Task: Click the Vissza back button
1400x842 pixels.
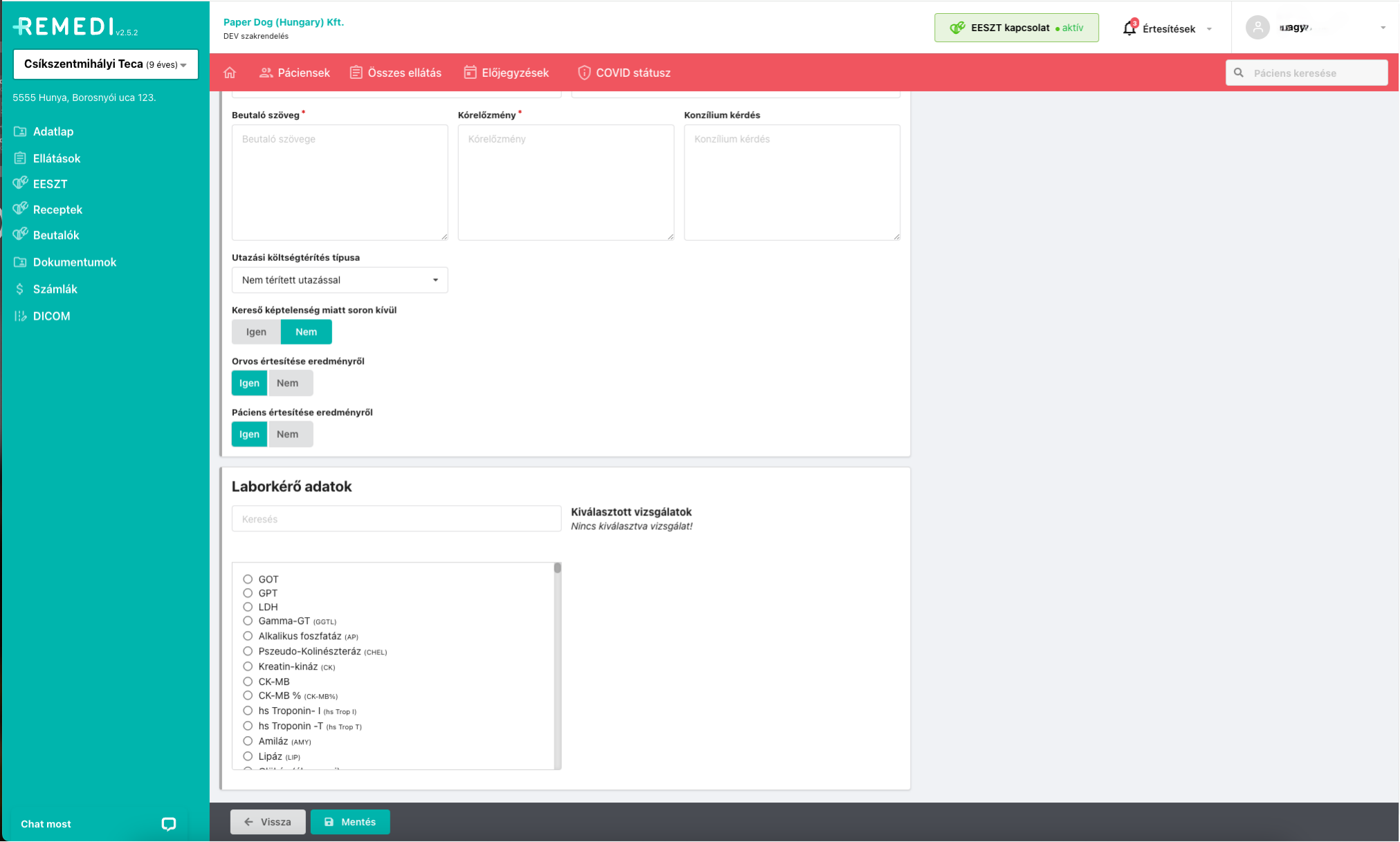Action: pos(268,822)
